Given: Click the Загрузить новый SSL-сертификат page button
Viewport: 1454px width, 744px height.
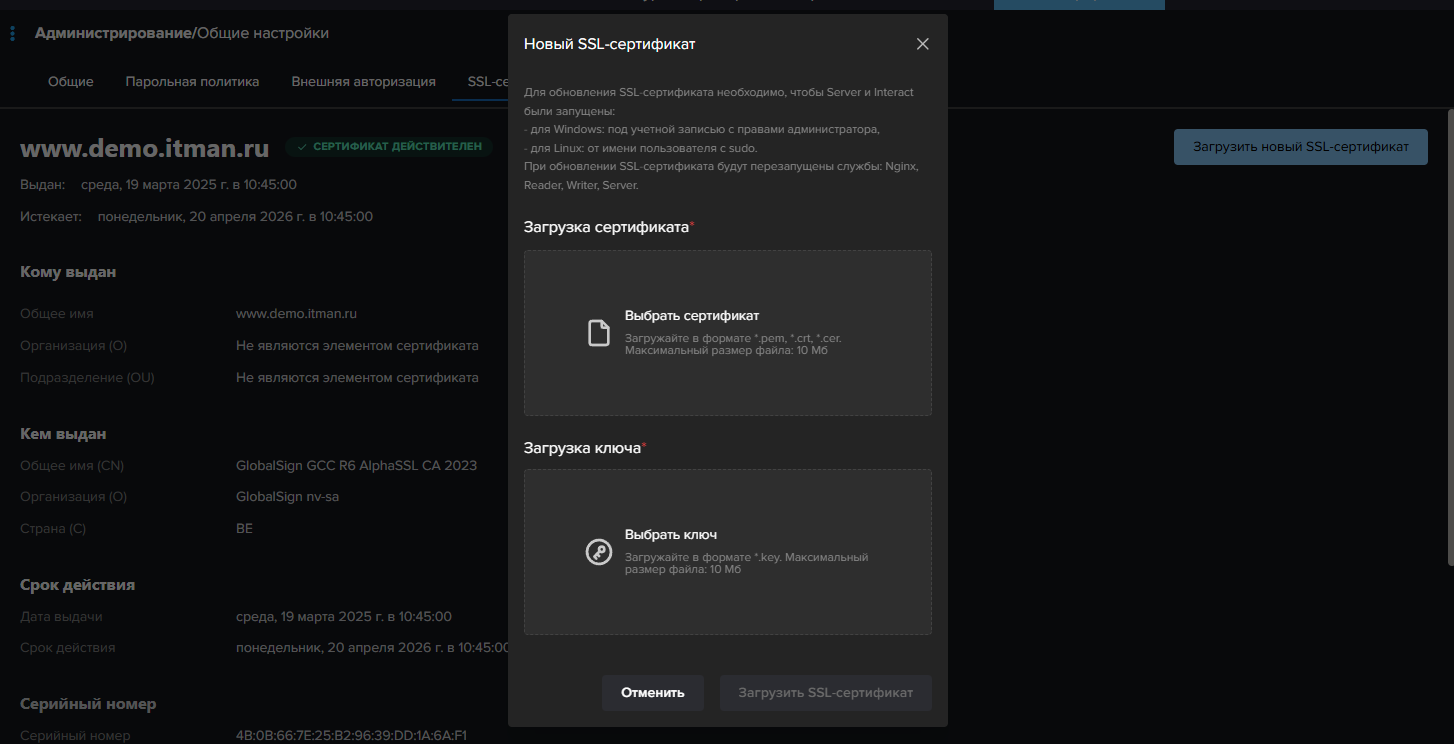Looking at the screenshot, I should click(1300, 147).
